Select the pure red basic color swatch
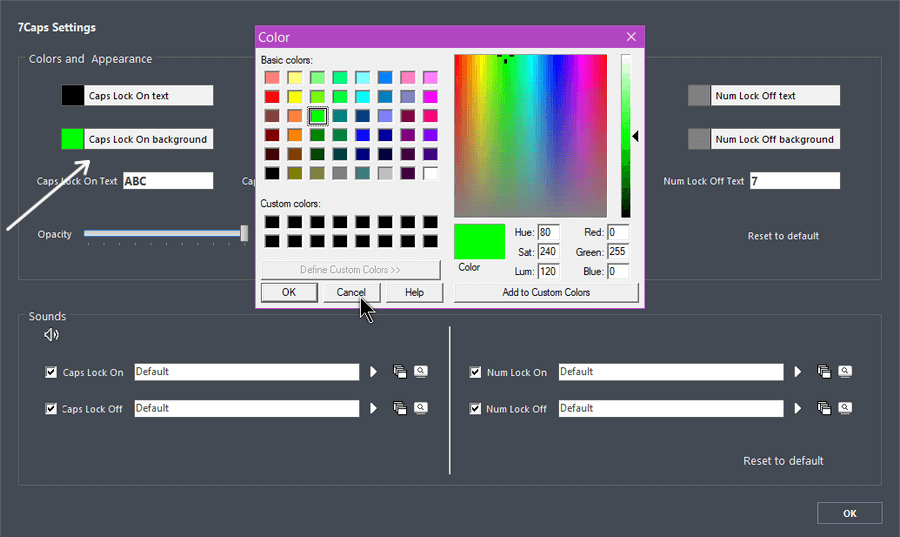 point(272,96)
